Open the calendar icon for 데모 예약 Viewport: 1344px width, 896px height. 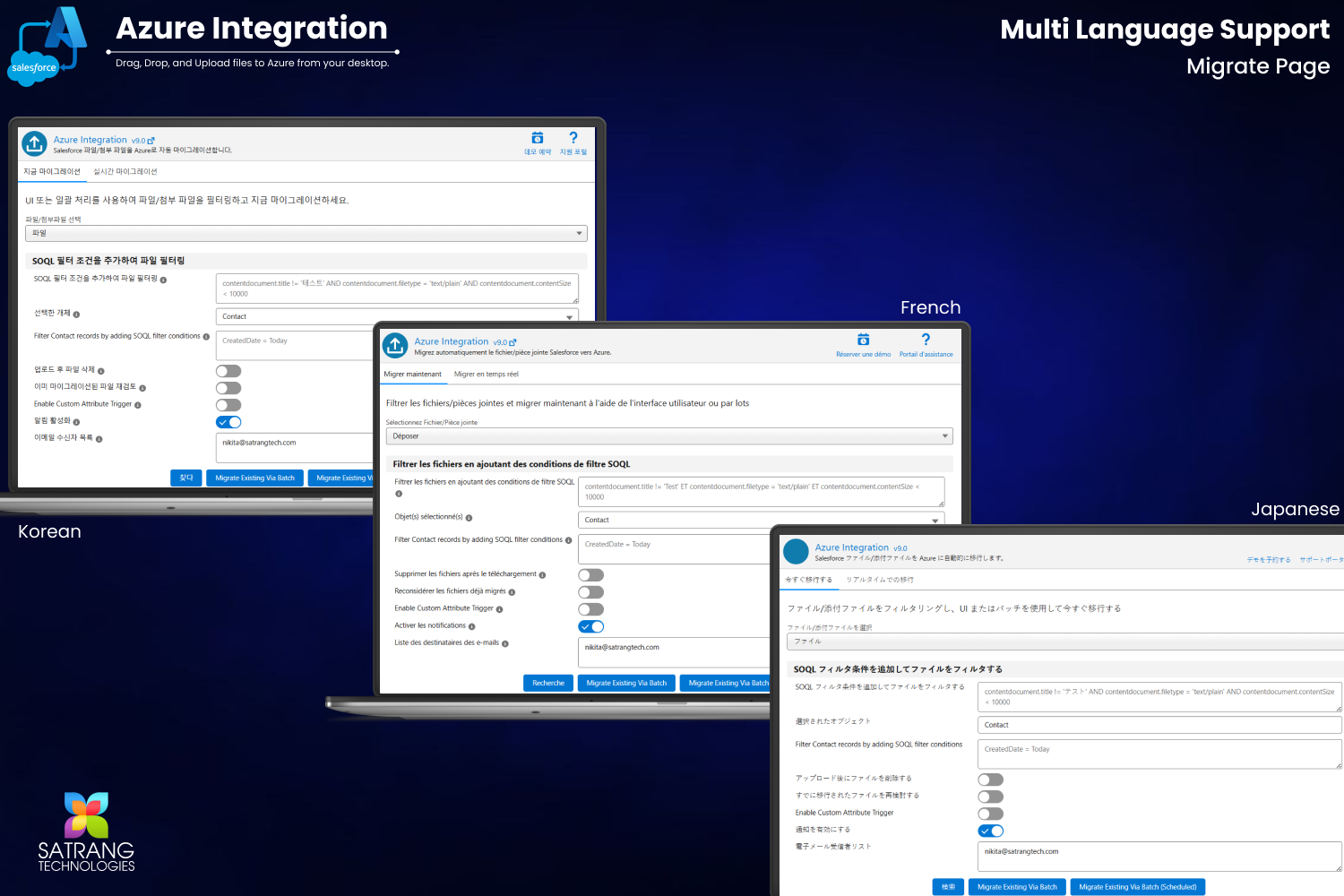click(x=536, y=137)
